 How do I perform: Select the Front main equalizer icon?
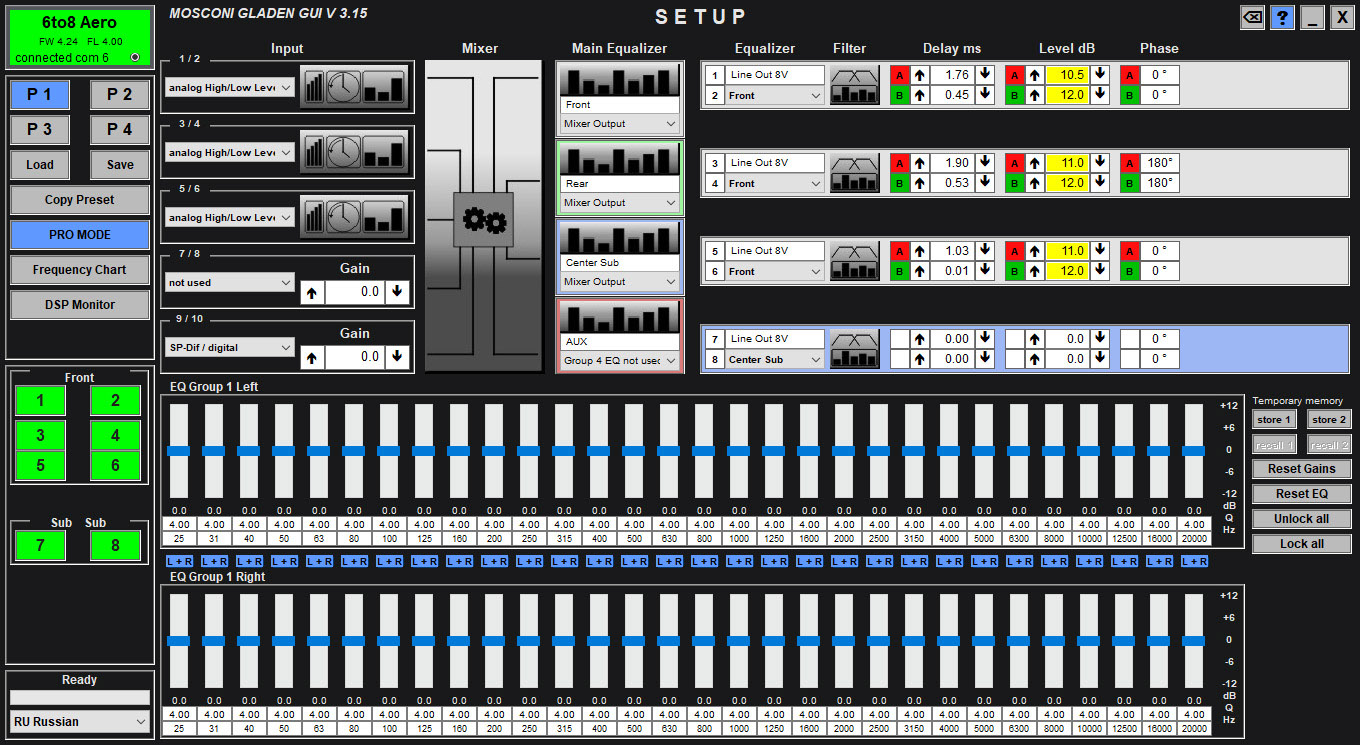coord(619,81)
